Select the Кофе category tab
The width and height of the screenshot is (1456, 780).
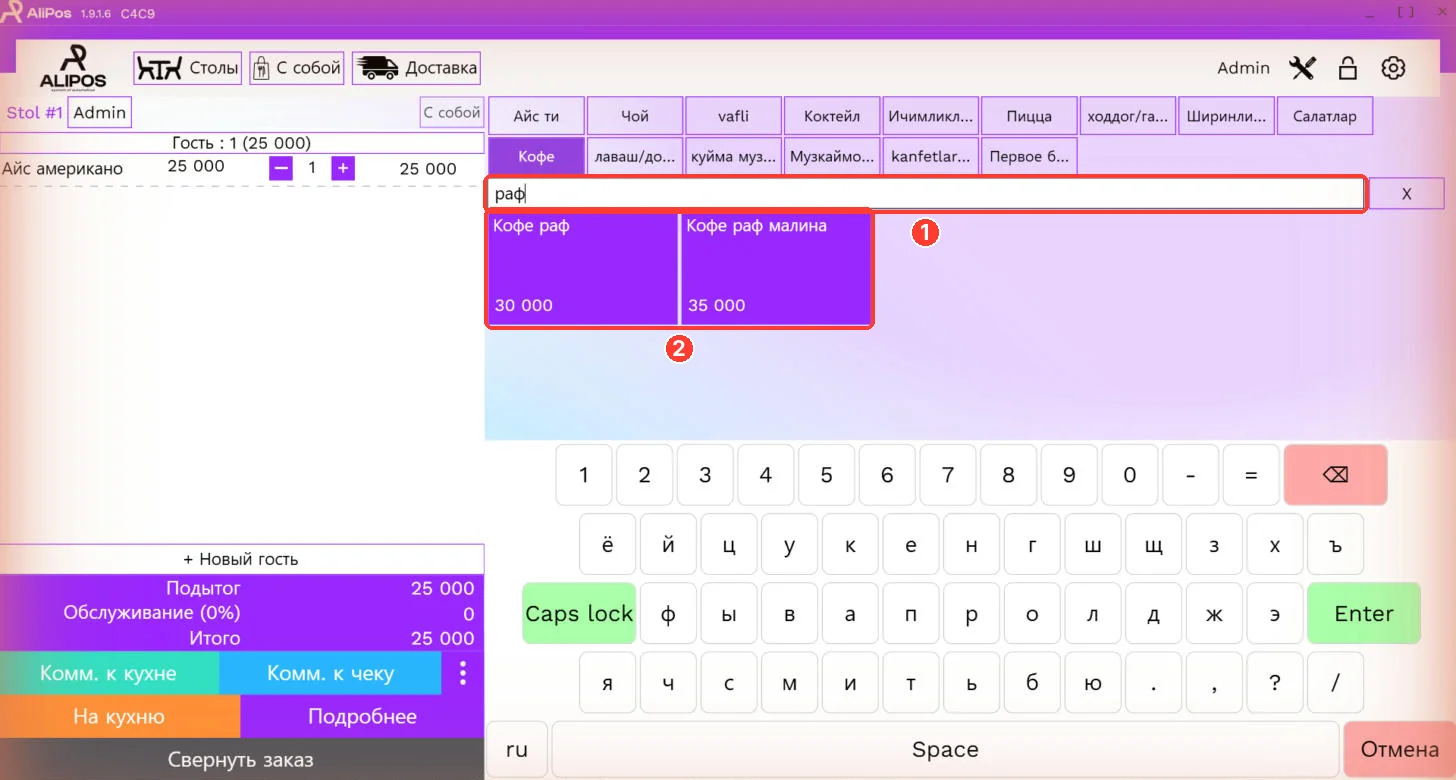point(536,156)
